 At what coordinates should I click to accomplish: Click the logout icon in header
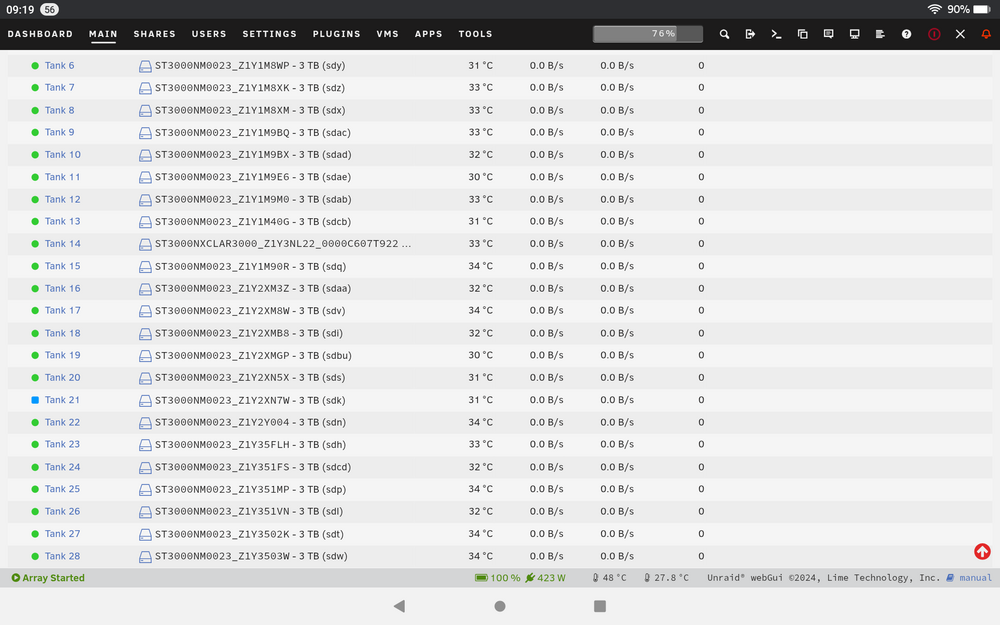[x=750, y=34]
